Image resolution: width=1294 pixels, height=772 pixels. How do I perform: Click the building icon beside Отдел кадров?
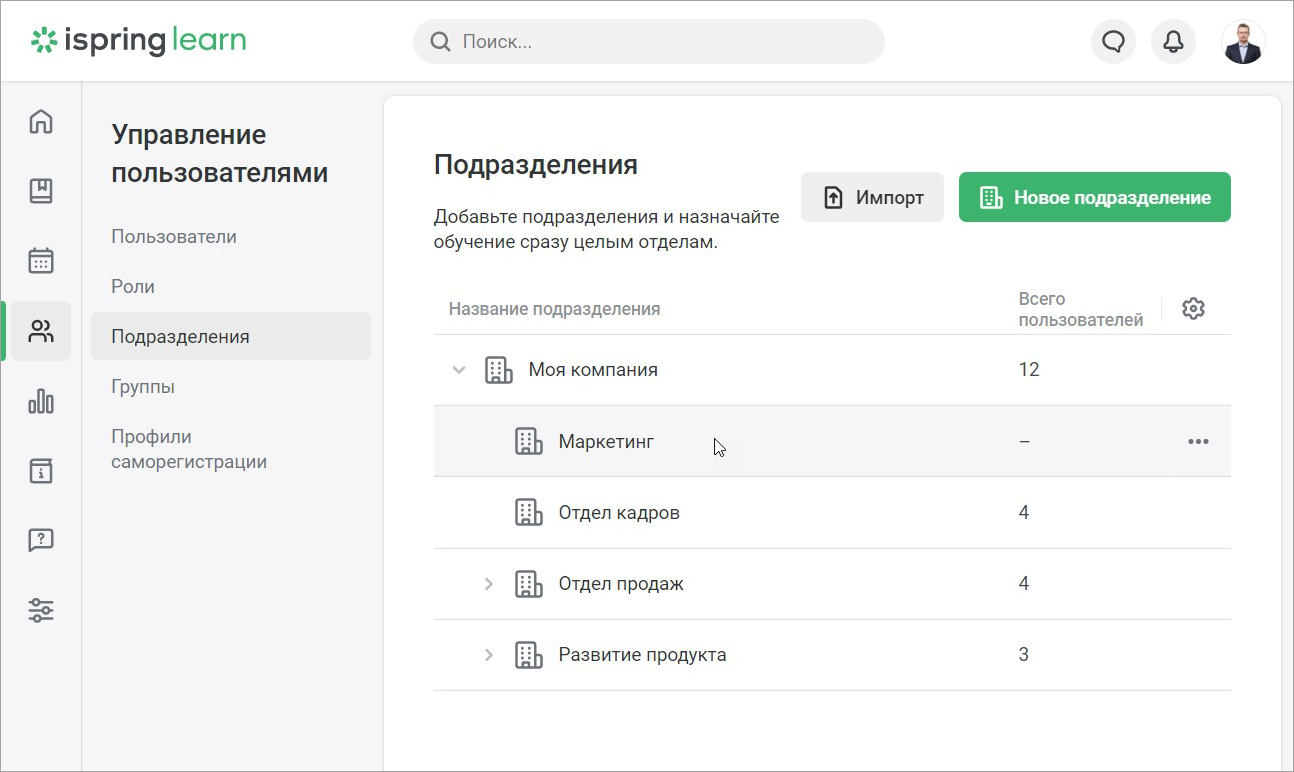pyautogui.click(x=528, y=513)
